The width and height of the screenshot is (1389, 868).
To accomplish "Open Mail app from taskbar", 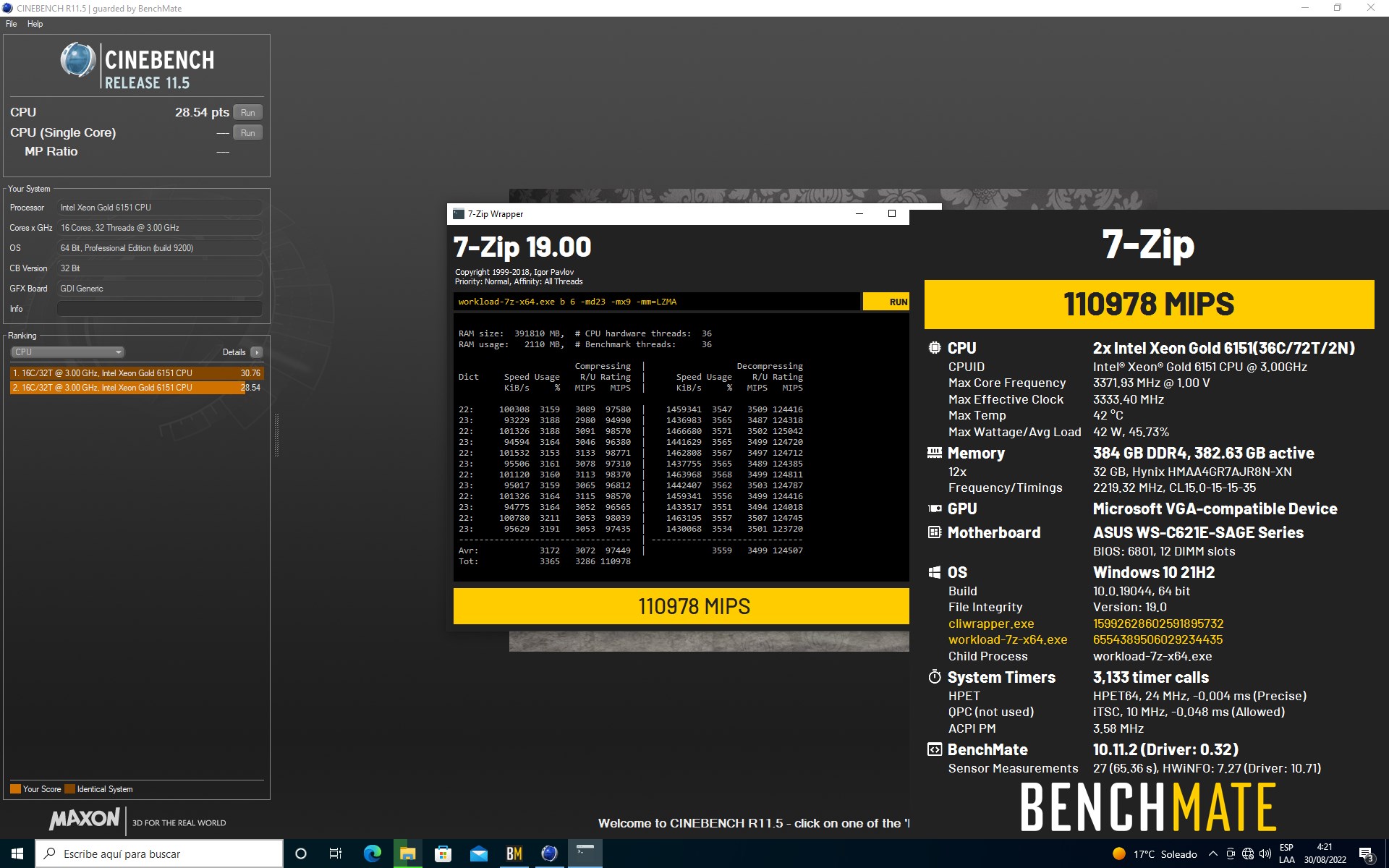I will click(x=478, y=854).
